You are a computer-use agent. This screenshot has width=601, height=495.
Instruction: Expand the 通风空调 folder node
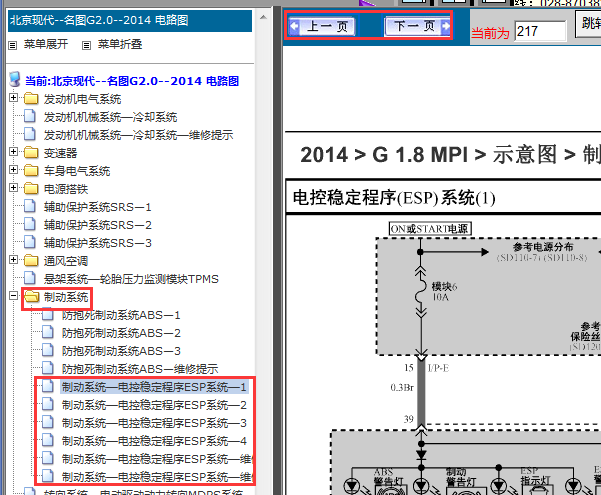13,260
